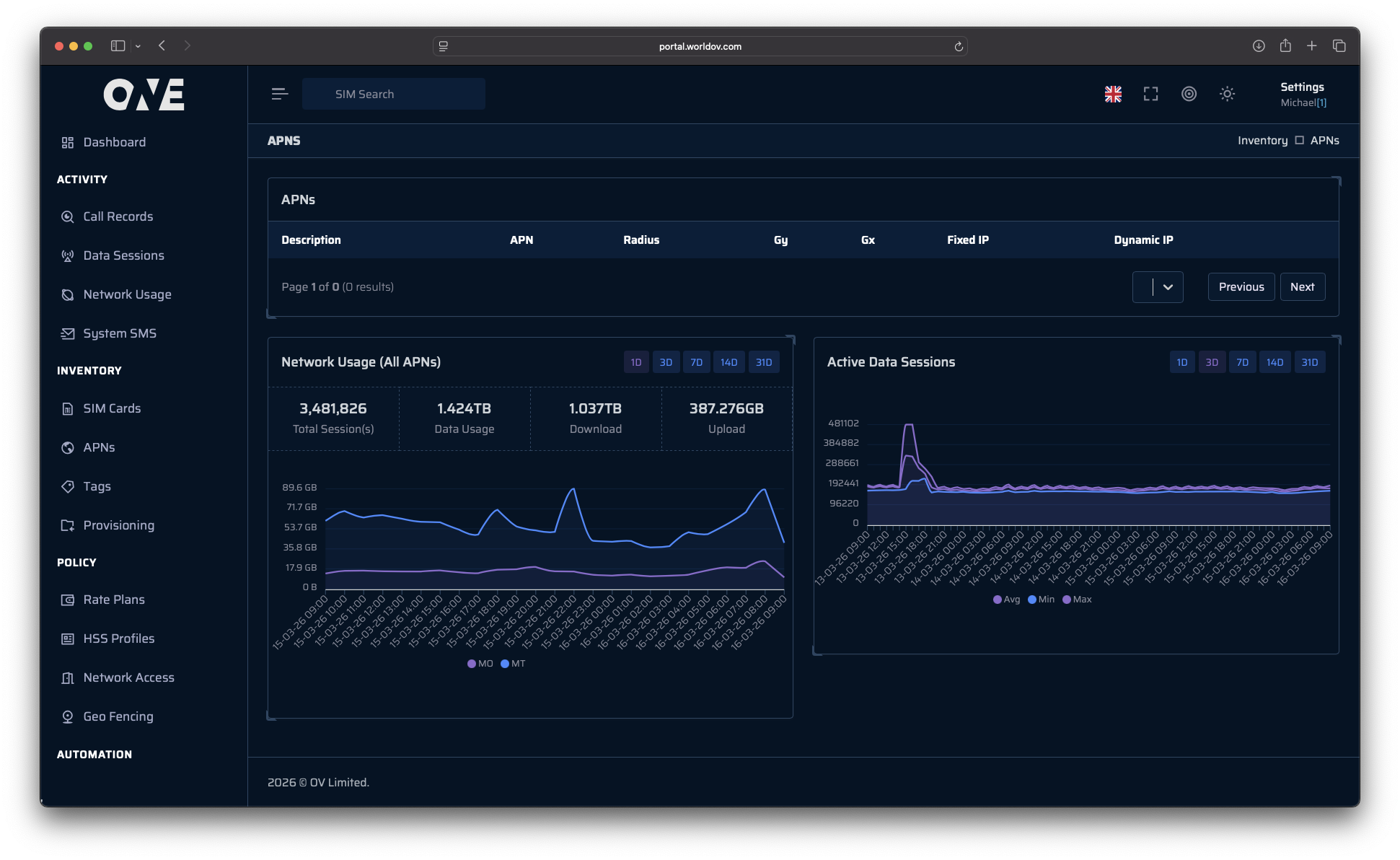This screenshot has height=860, width=1400.
Task: Focus the SIM Search field
Action: pyautogui.click(x=394, y=94)
